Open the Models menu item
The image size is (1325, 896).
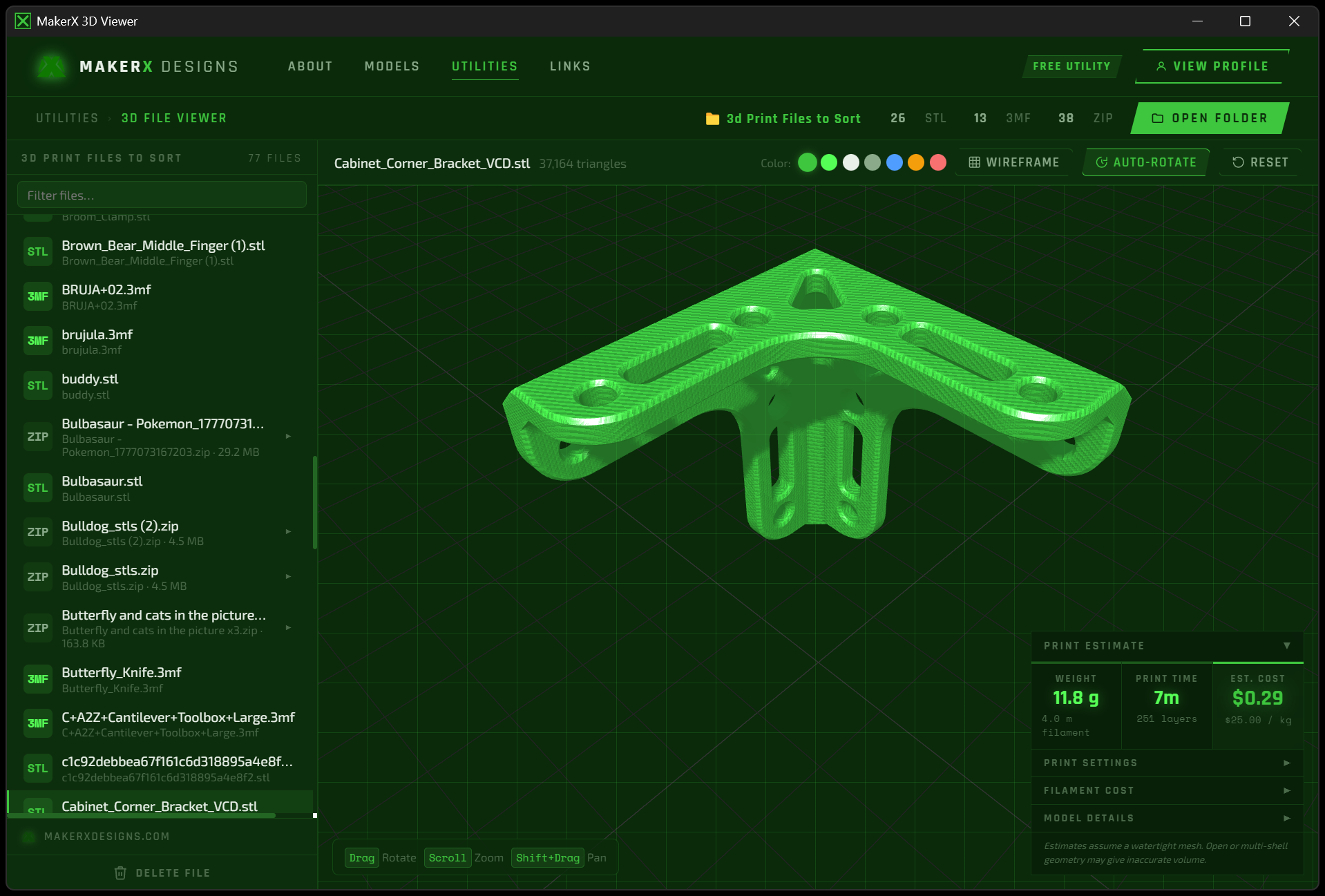coord(392,66)
